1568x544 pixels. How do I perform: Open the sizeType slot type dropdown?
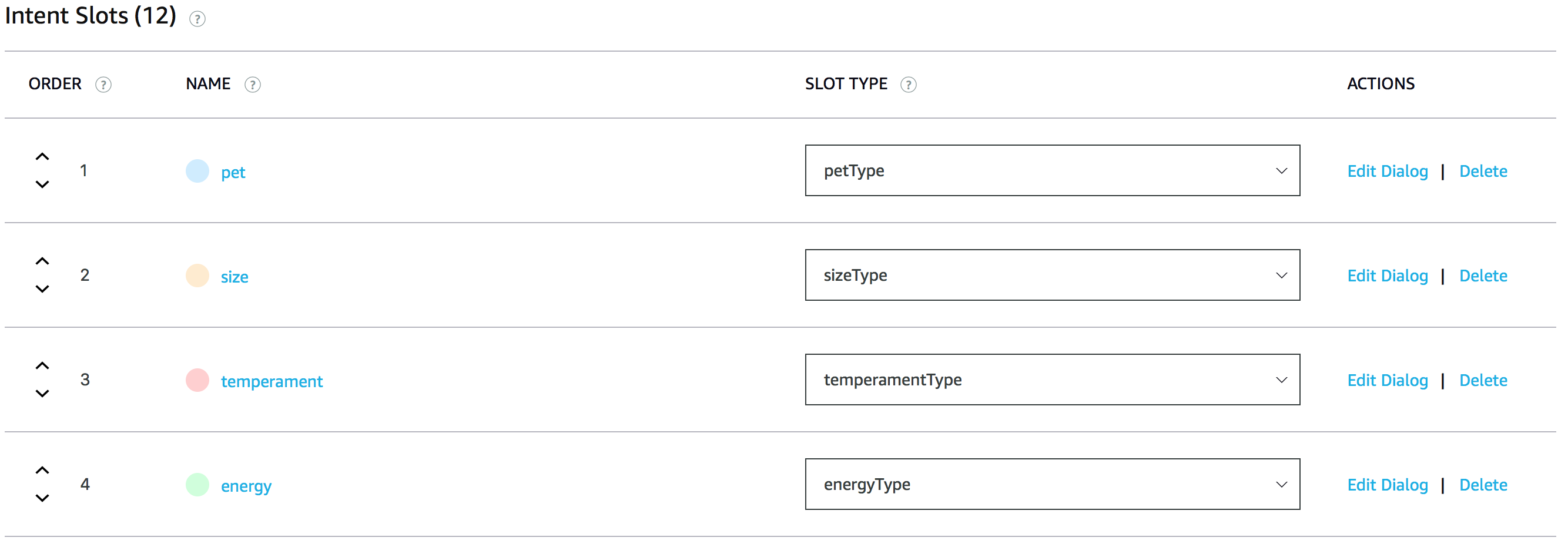pos(1052,276)
